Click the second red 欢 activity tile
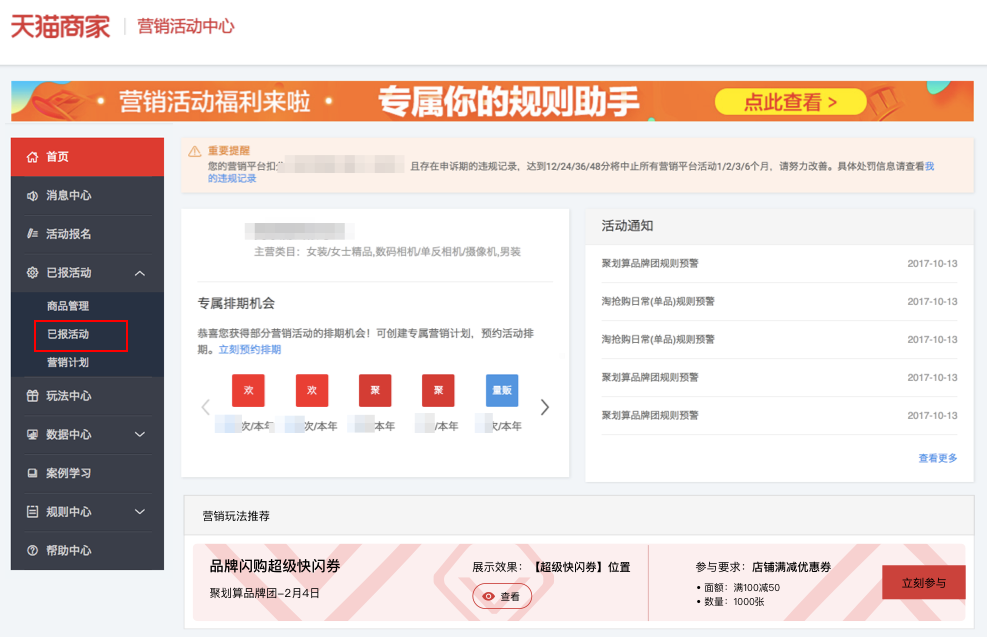The width and height of the screenshot is (987, 637). click(312, 390)
